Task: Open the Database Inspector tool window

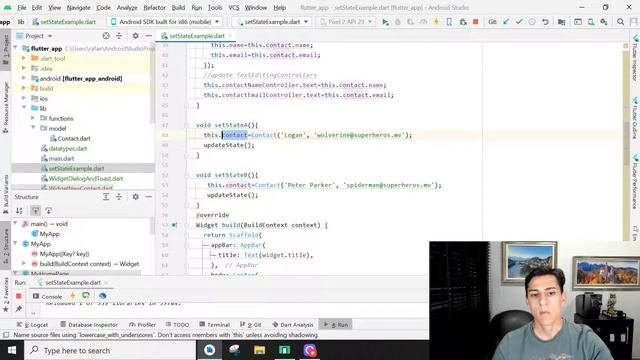Action: [x=89, y=324]
